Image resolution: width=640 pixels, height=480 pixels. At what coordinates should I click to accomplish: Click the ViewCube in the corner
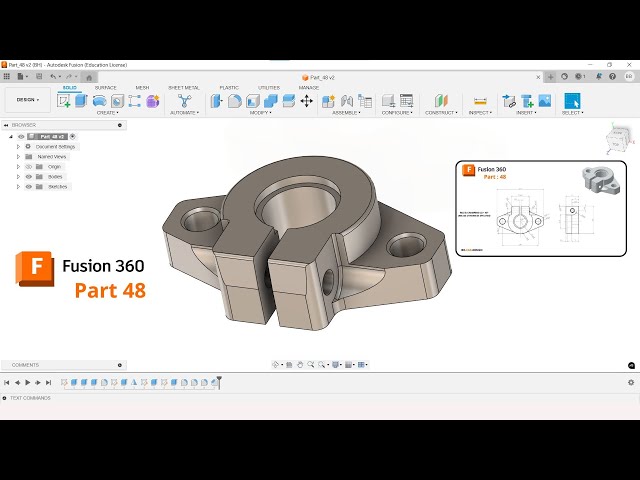(616, 139)
